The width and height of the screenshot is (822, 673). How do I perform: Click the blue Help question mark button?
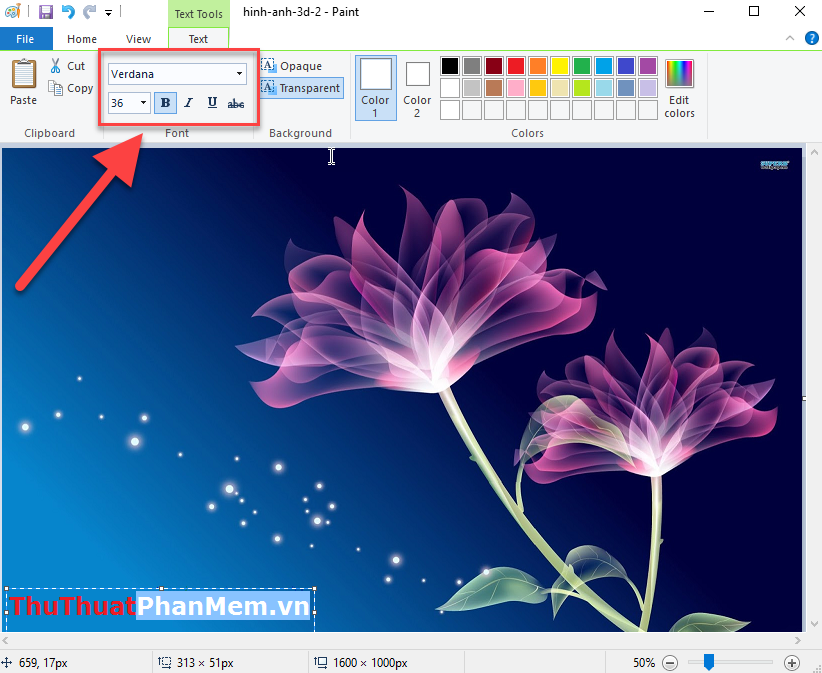pyautogui.click(x=811, y=38)
